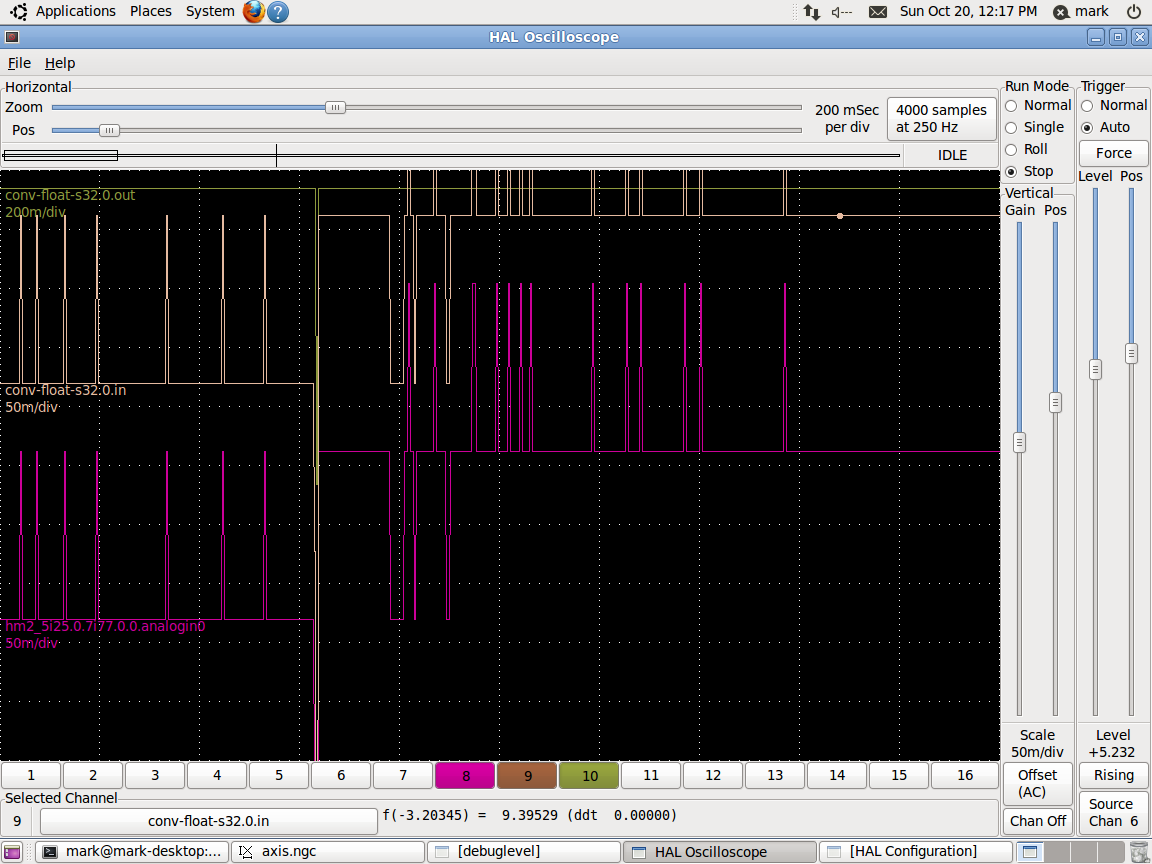The height and width of the screenshot is (864, 1152).
Task: Click the trigger Pos slider handle
Action: (1131, 353)
